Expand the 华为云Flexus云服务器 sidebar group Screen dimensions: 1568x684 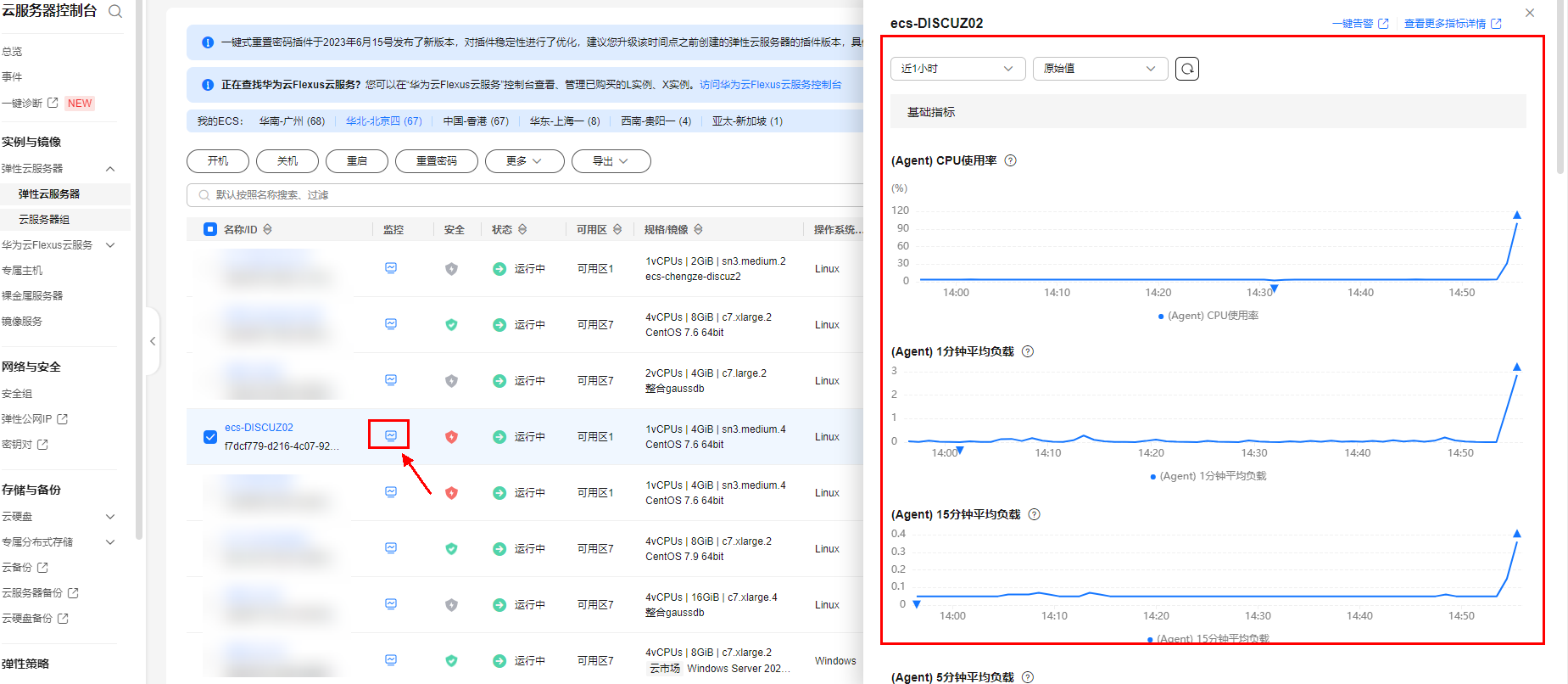click(x=110, y=245)
